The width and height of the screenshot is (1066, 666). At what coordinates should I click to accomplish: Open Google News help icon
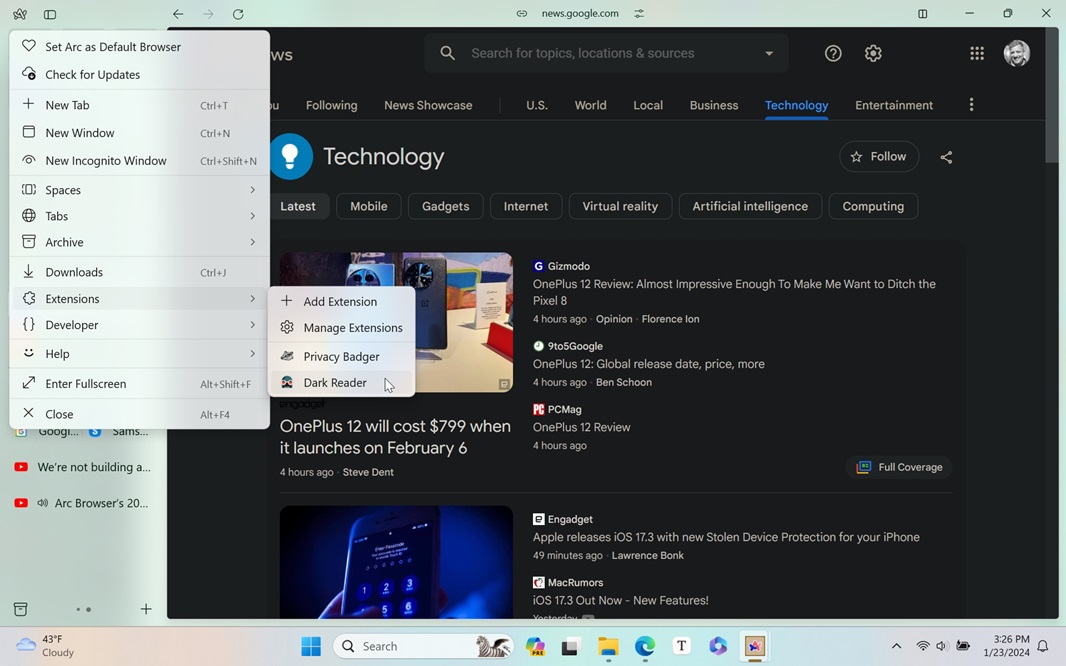(833, 54)
